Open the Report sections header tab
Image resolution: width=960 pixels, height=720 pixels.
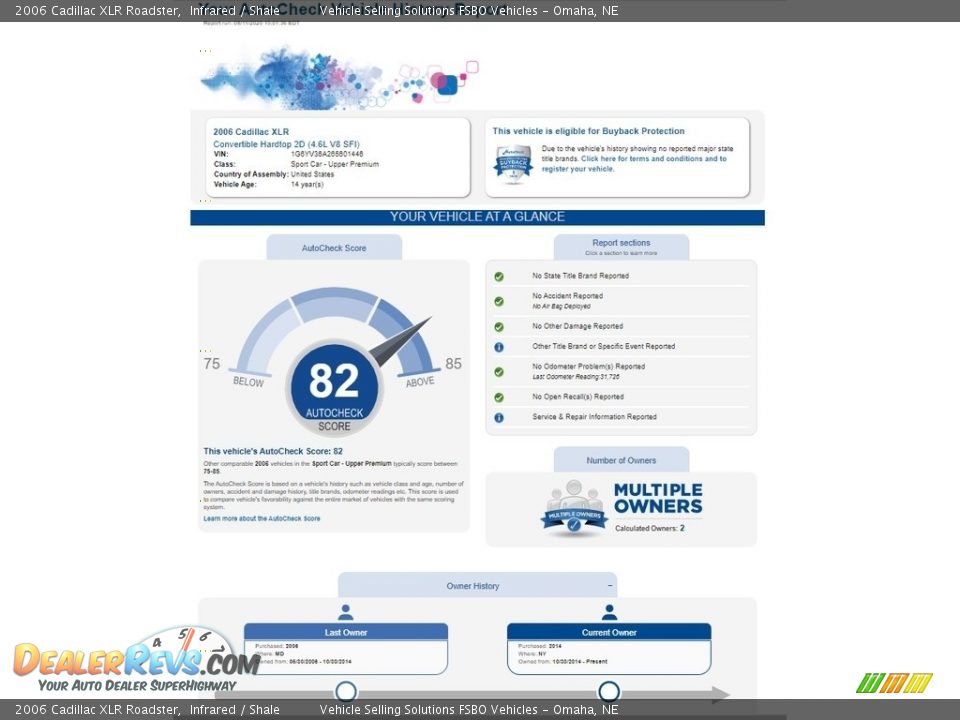point(621,247)
